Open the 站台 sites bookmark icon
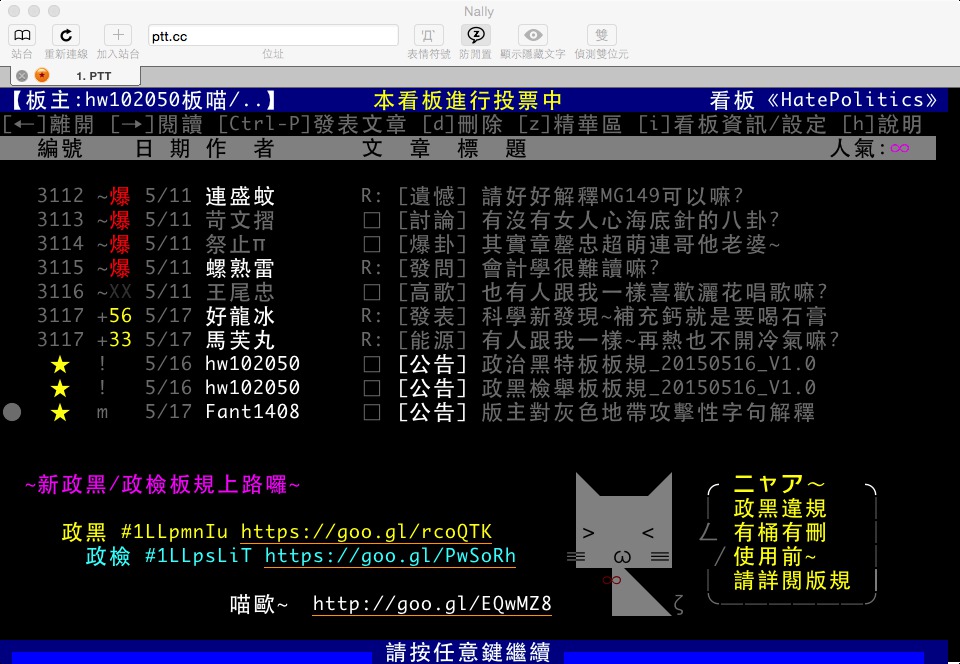This screenshot has height=664, width=960. [x=22, y=35]
